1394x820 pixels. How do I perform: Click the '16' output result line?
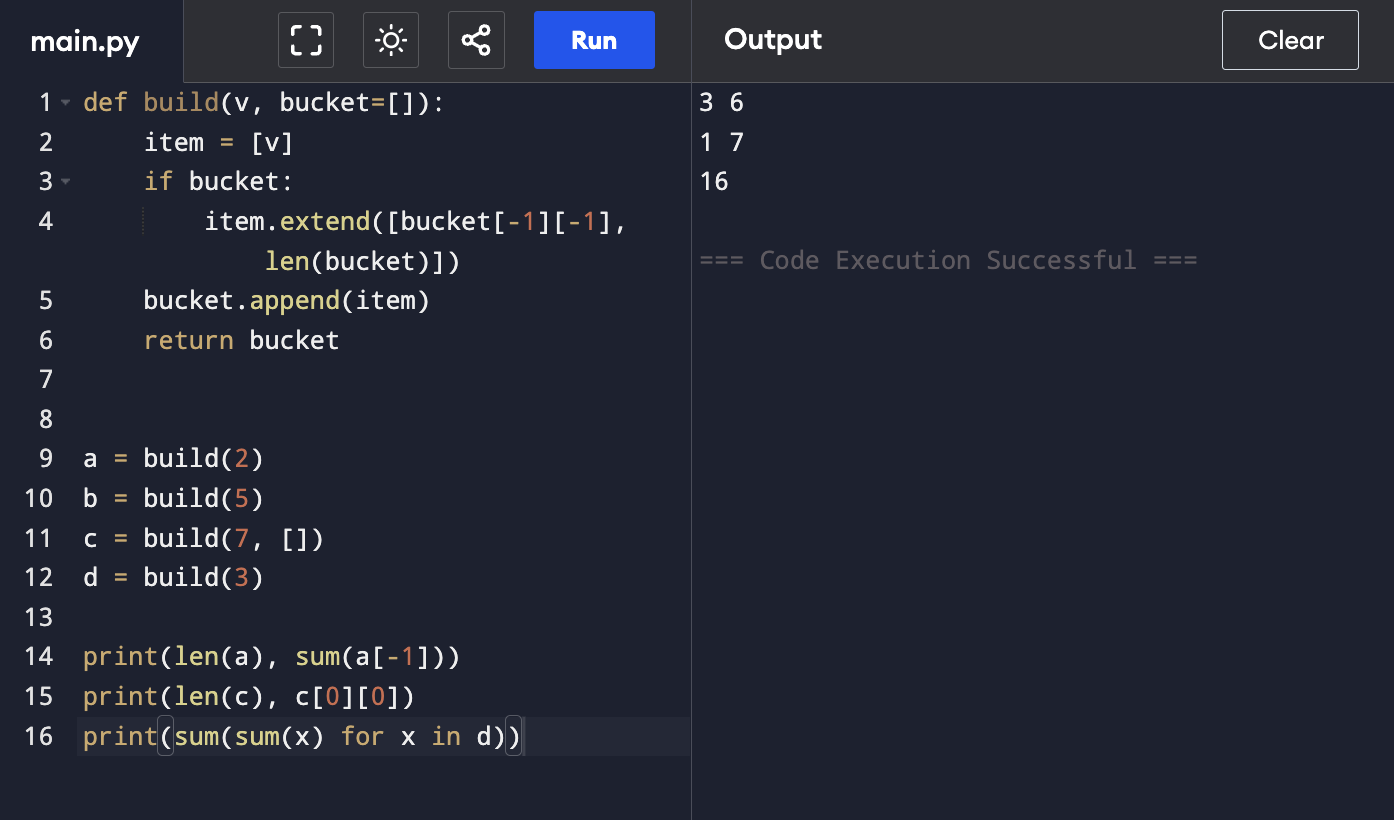(x=715, y=182)
